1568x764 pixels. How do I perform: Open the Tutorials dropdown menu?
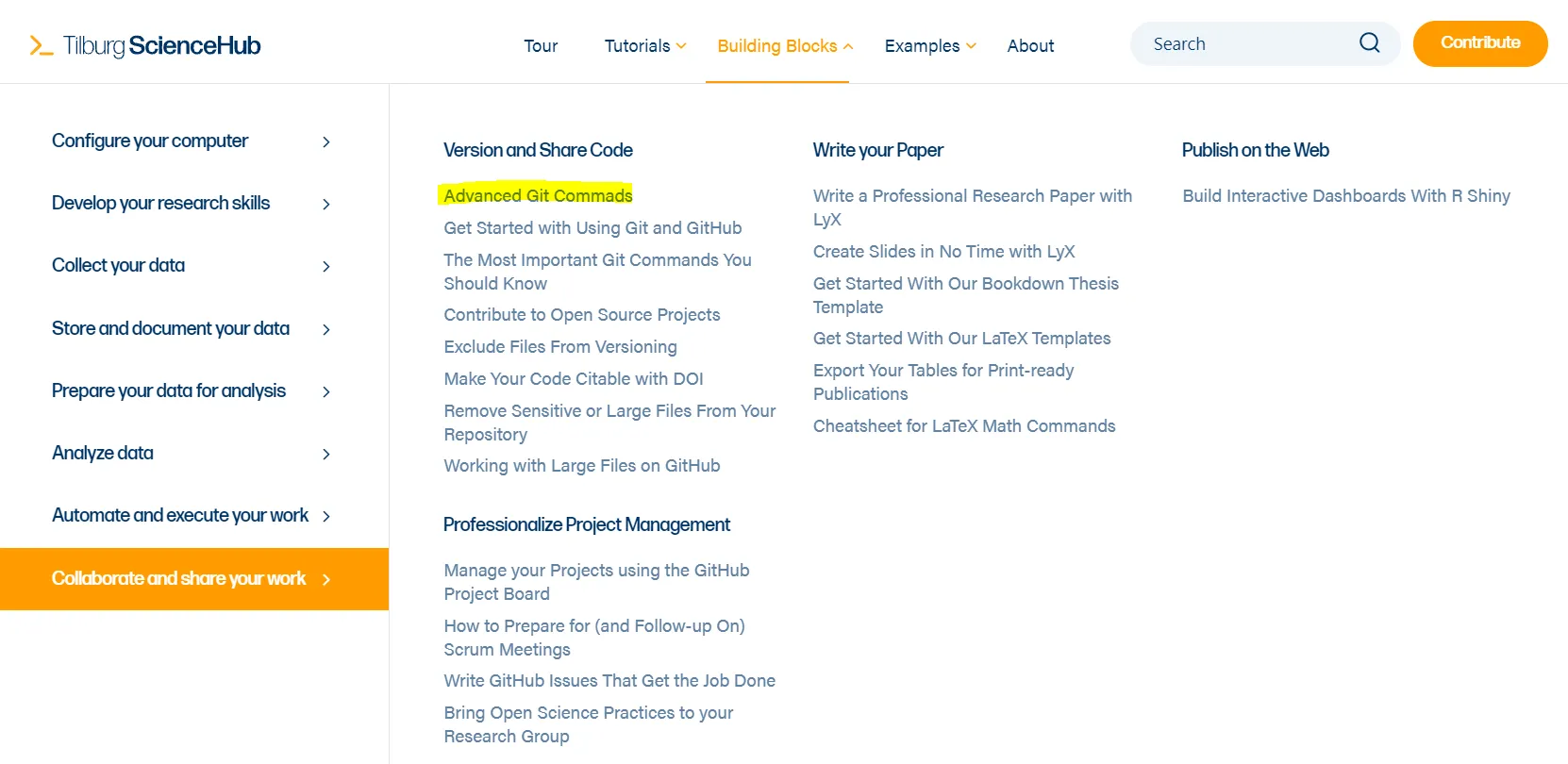[x=645, y=46]
